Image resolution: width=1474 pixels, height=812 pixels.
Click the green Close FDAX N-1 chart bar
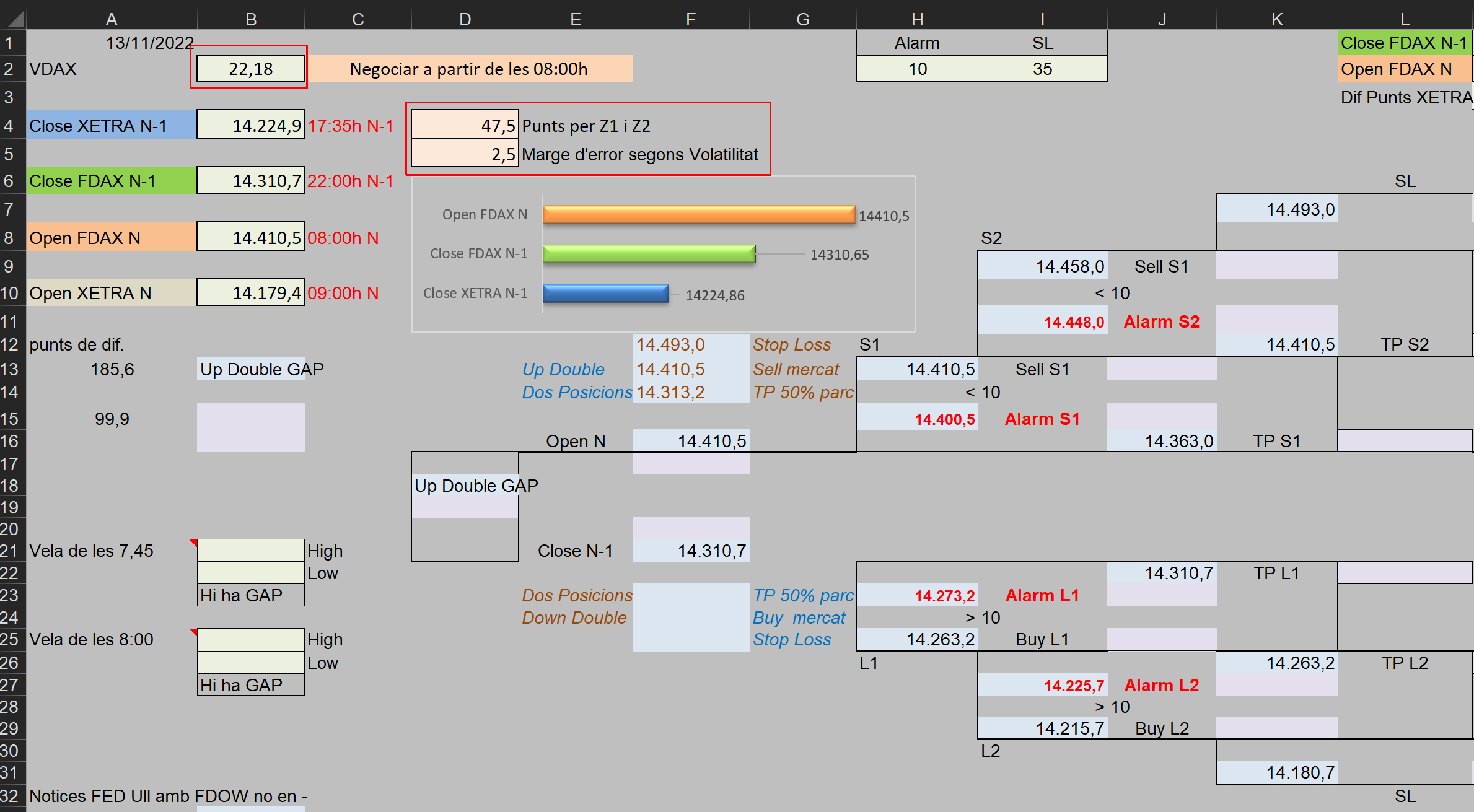pos(649,253)
